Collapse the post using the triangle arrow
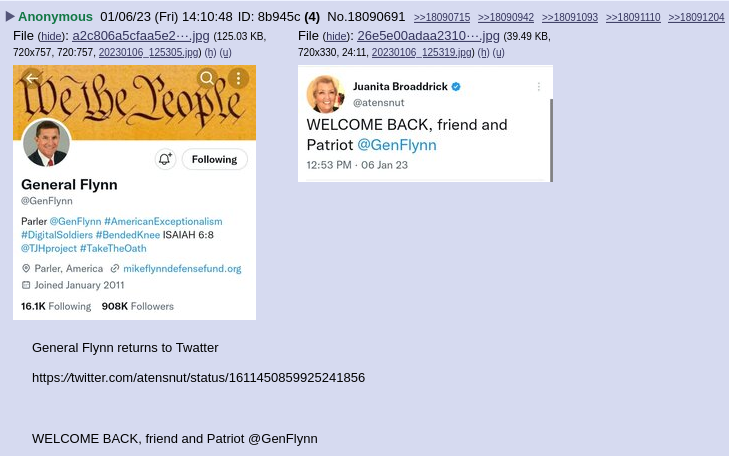This screenshot has width=729, height=456. point(10,17)
